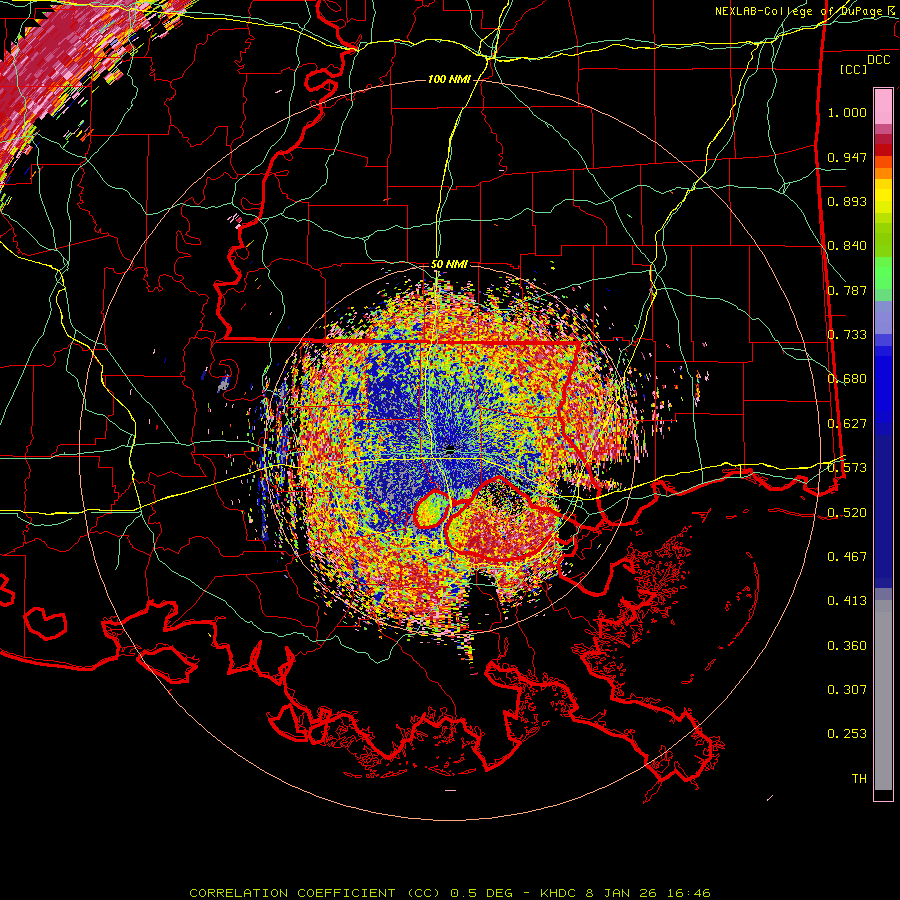
Task: Click the 0.253 scale value
Action: [x=847, y=734]
